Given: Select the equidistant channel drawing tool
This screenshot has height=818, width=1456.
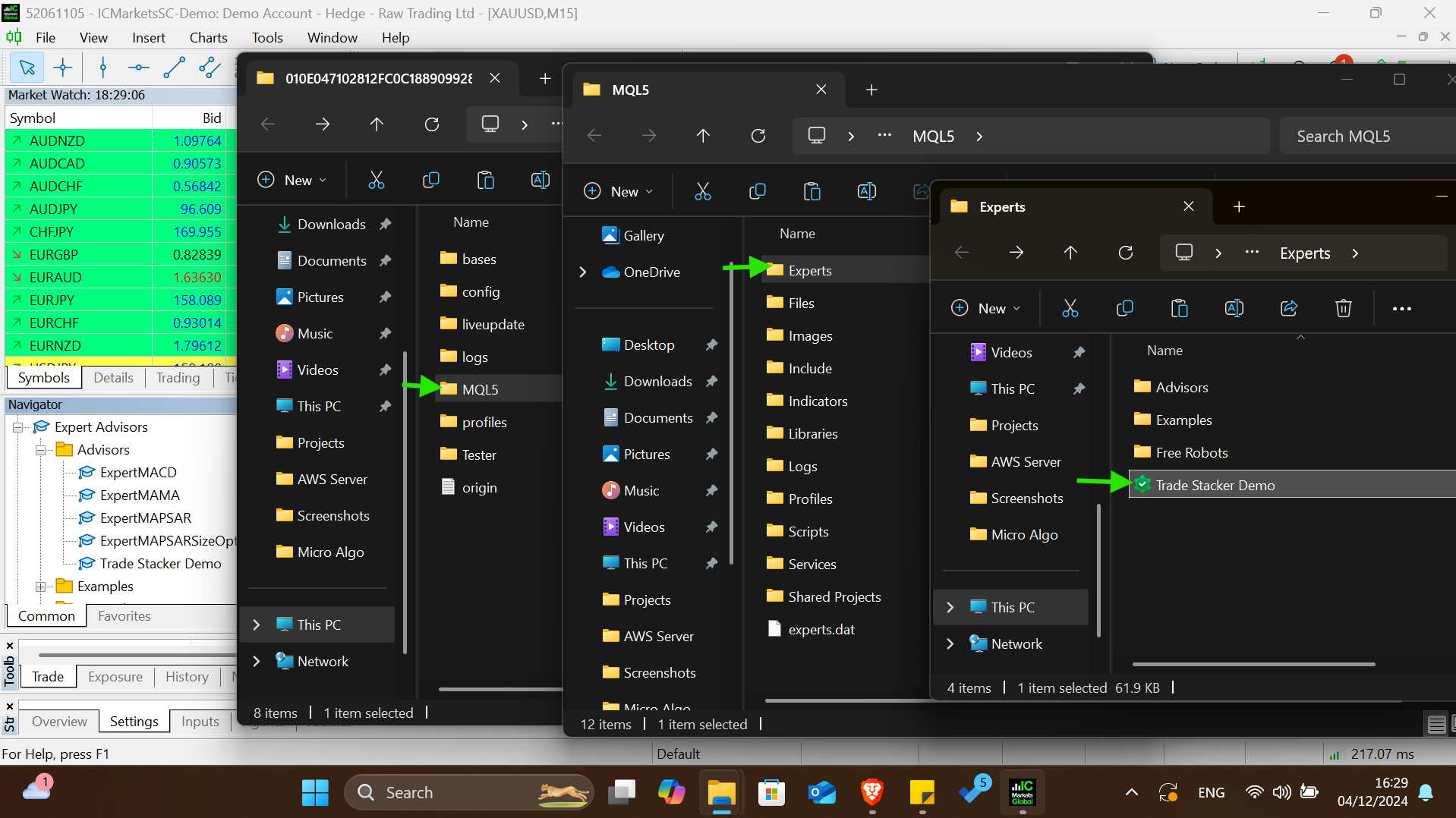Looking at the screenshot, I should pyautogui.click(x=210, y=68).
